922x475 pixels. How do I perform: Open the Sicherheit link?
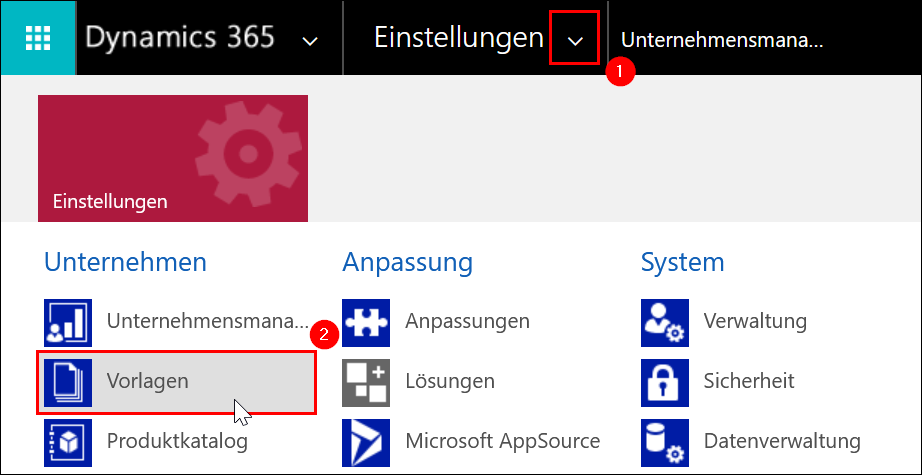749,381
